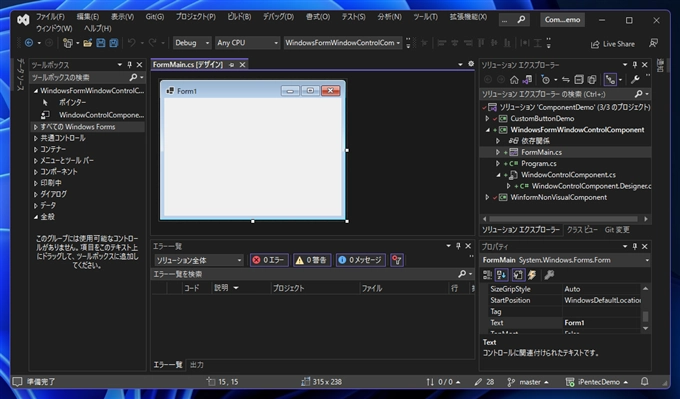
Task: Click the Live Share button
Action: pos(612,44)
